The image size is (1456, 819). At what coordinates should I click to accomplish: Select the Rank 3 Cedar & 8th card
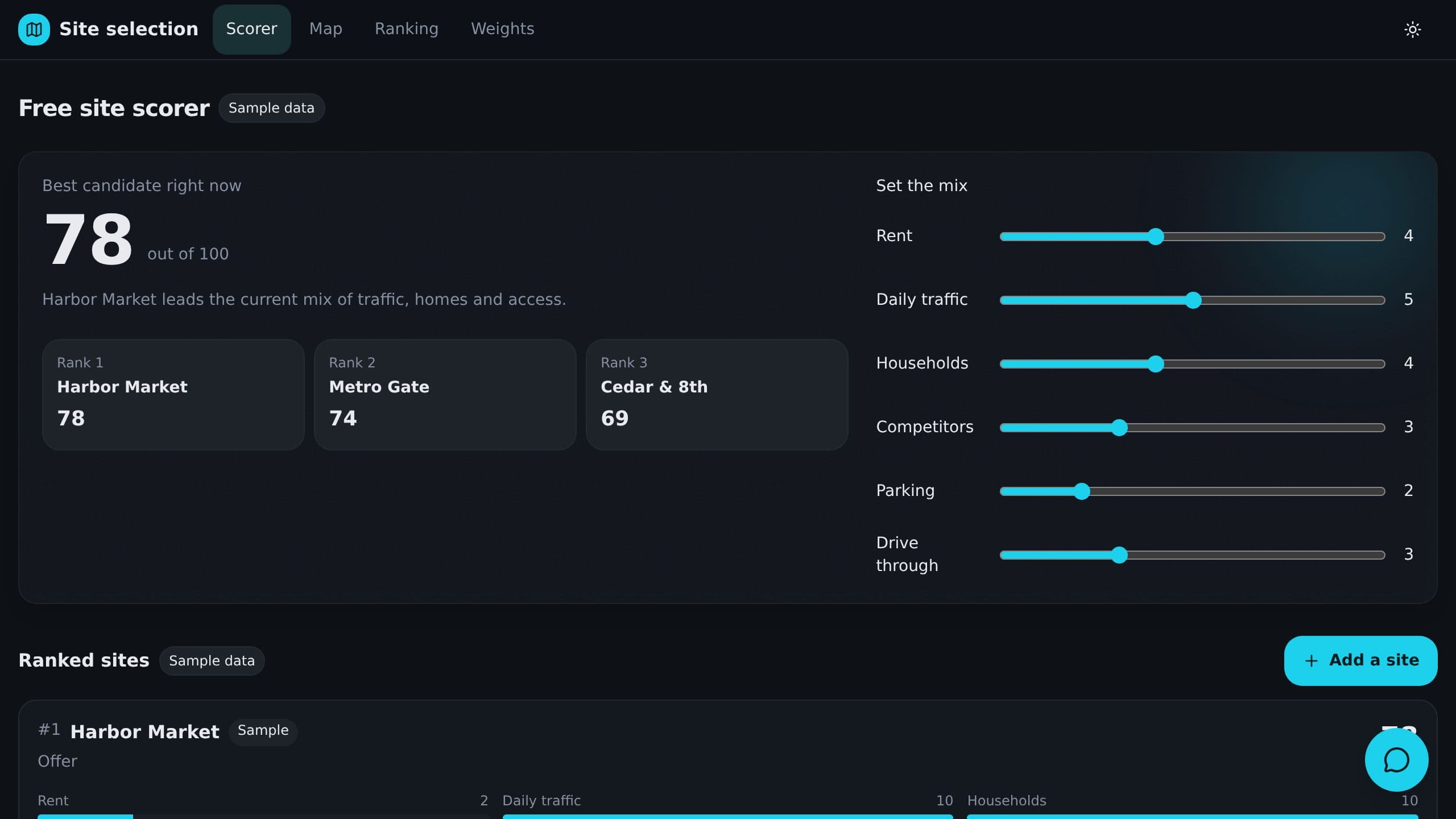(717, 395)
